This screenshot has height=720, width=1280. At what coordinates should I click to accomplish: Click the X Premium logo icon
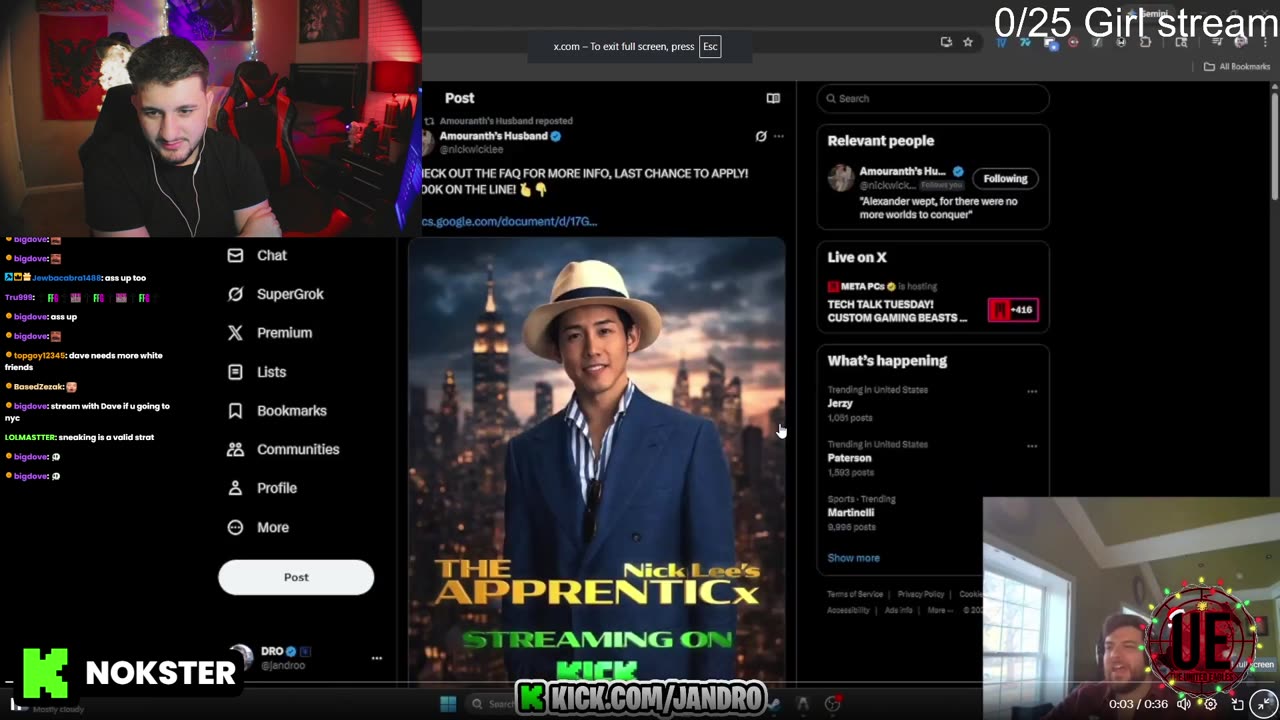point(235,333)
